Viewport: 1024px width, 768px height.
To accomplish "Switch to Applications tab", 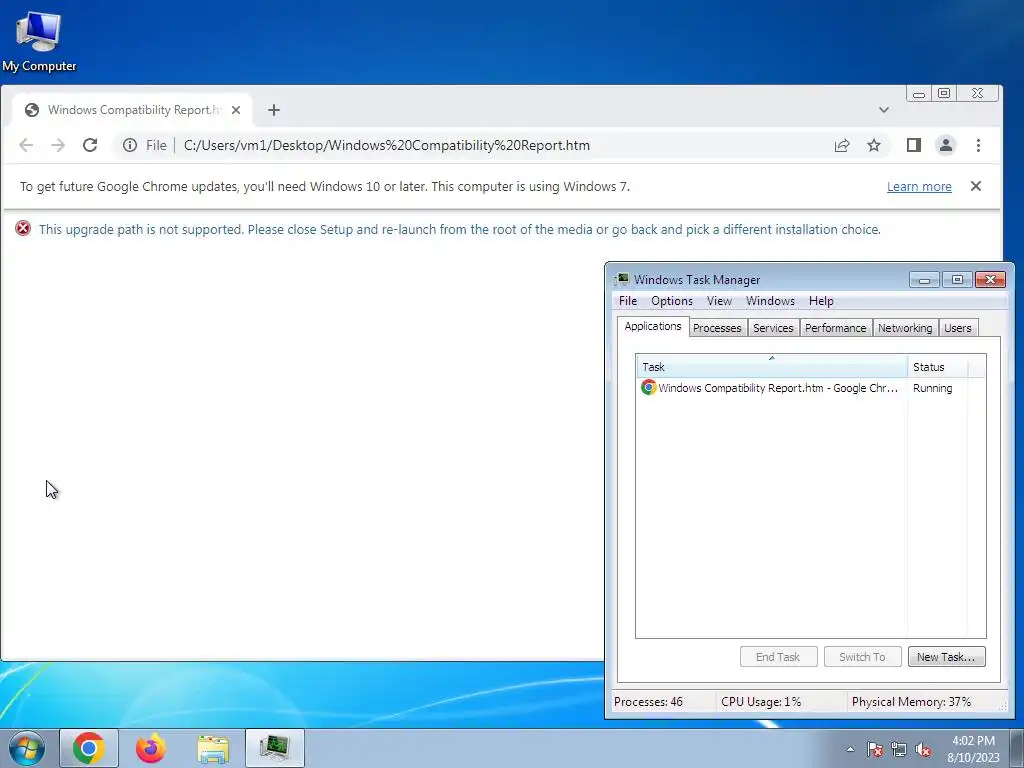I will [x=652, y=326].
